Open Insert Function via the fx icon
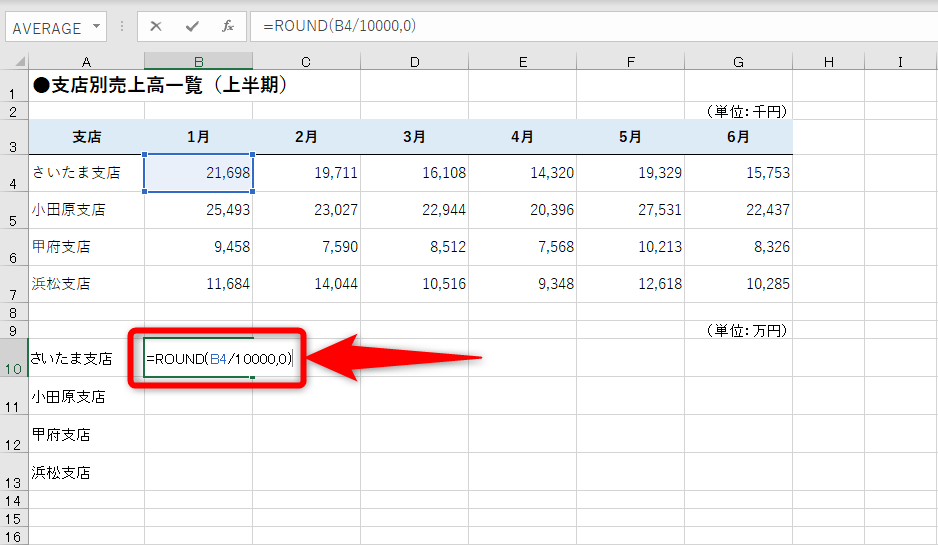The width and height of the screenshot is (938, 545). [x=228, y=26]
